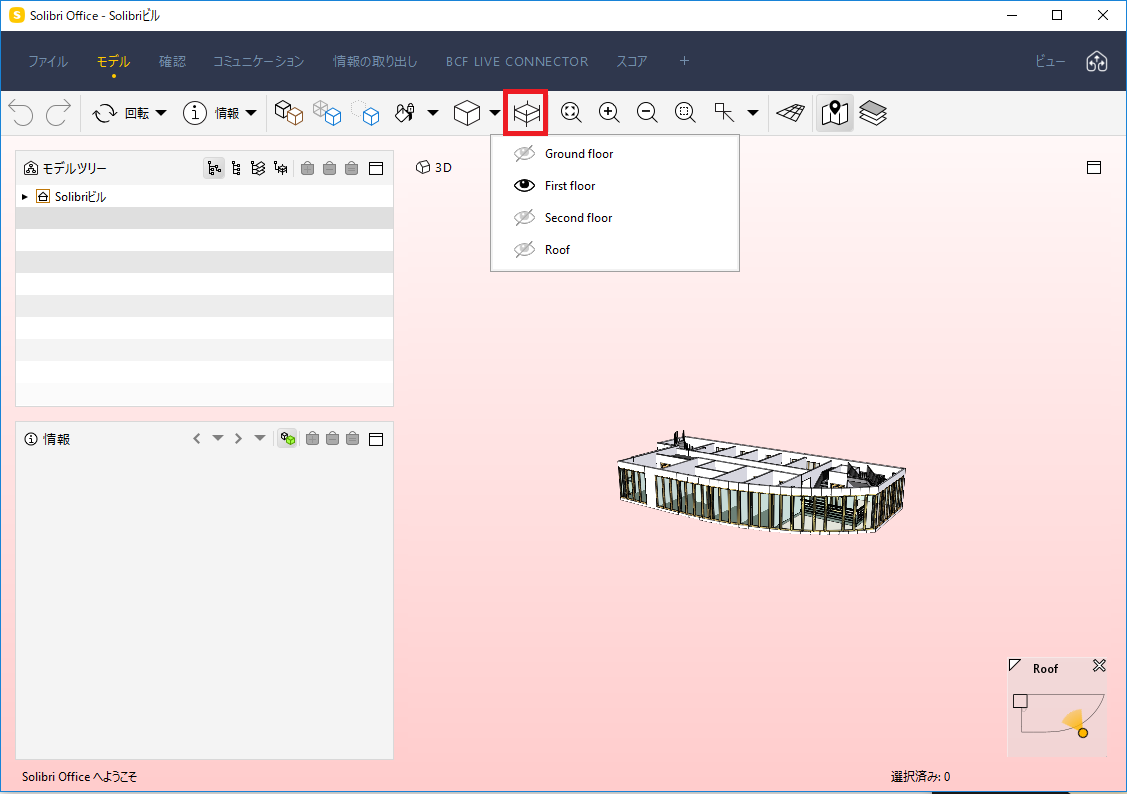Click the floor section view icon
The width and height of the screenshot is (1127, 794).
pyautogui.click(x=526, y=113)
